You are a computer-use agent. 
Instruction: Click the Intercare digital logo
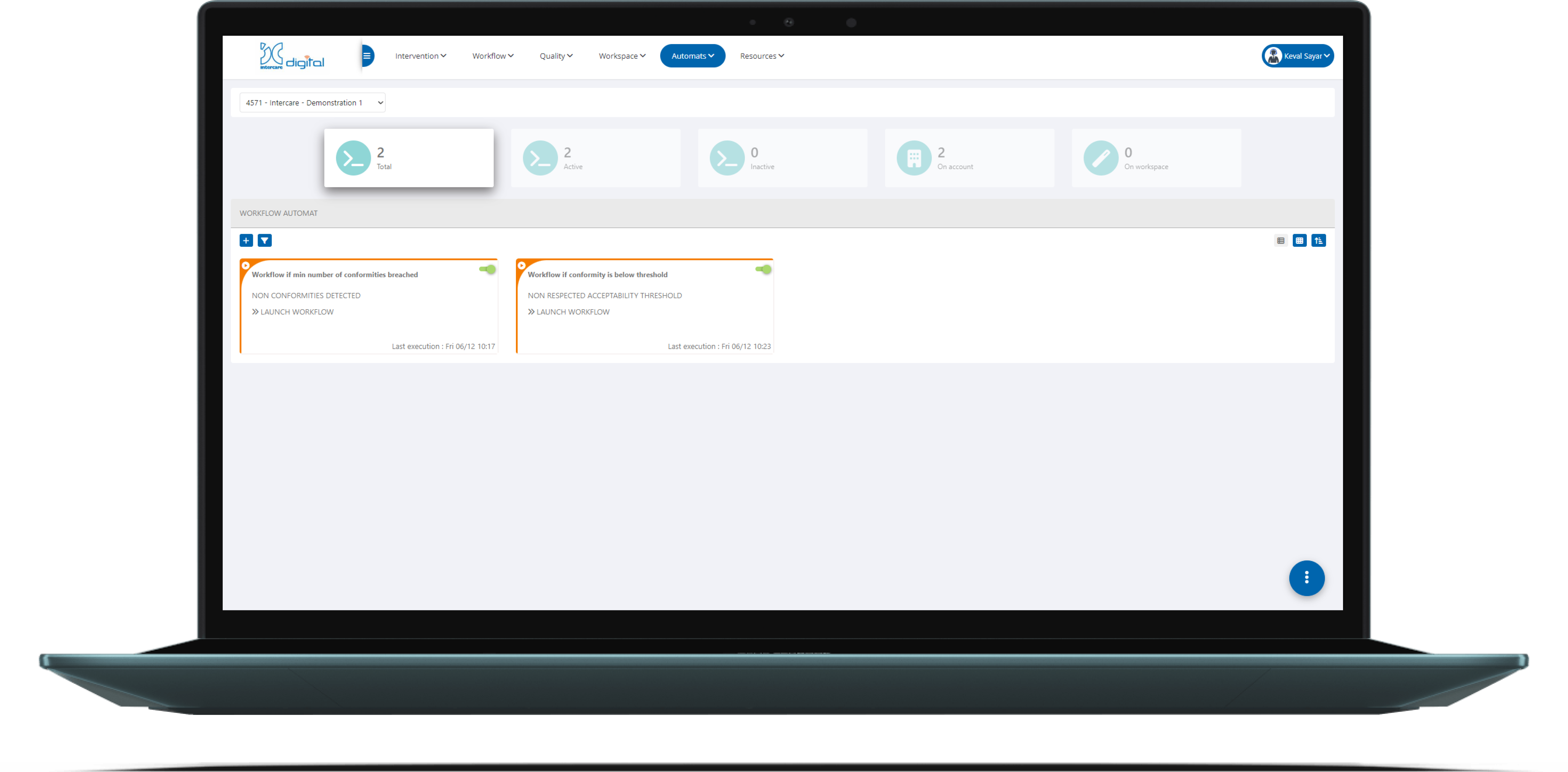point(292,56)
